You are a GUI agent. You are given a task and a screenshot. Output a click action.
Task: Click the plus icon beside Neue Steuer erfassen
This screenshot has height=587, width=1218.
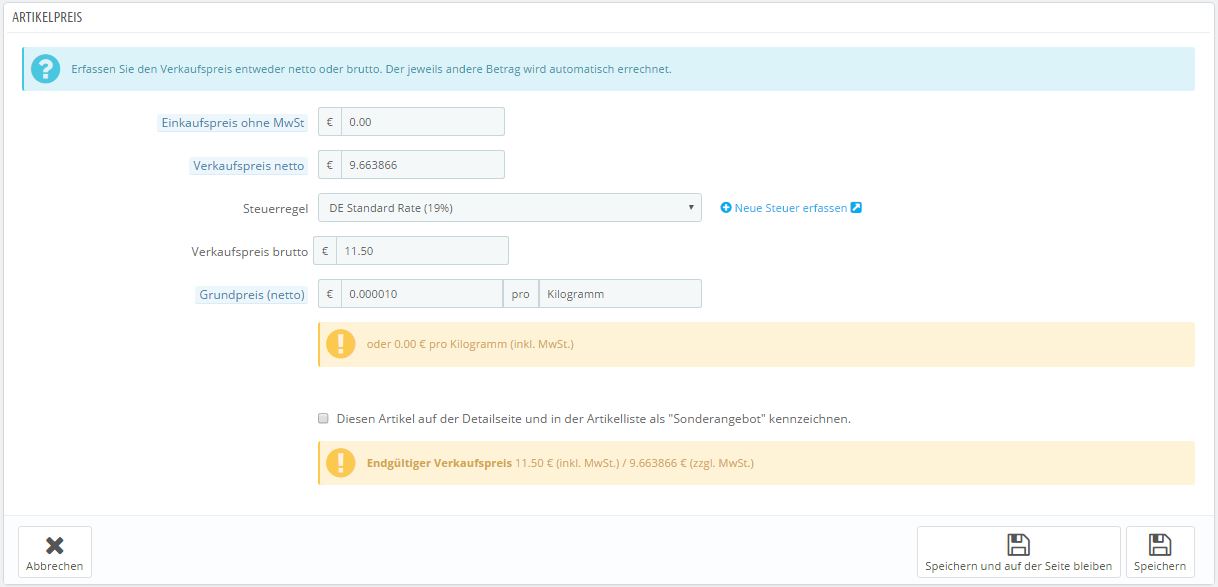726,208
